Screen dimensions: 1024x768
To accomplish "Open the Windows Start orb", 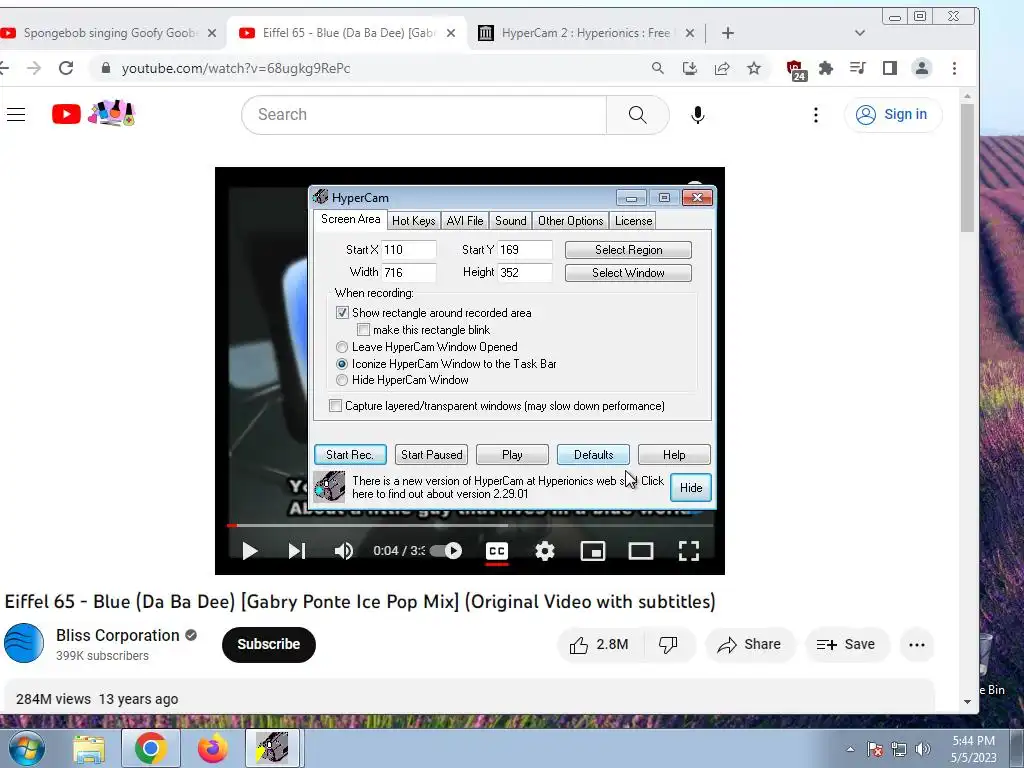I will pyautogui.click(x=26, y=748).
